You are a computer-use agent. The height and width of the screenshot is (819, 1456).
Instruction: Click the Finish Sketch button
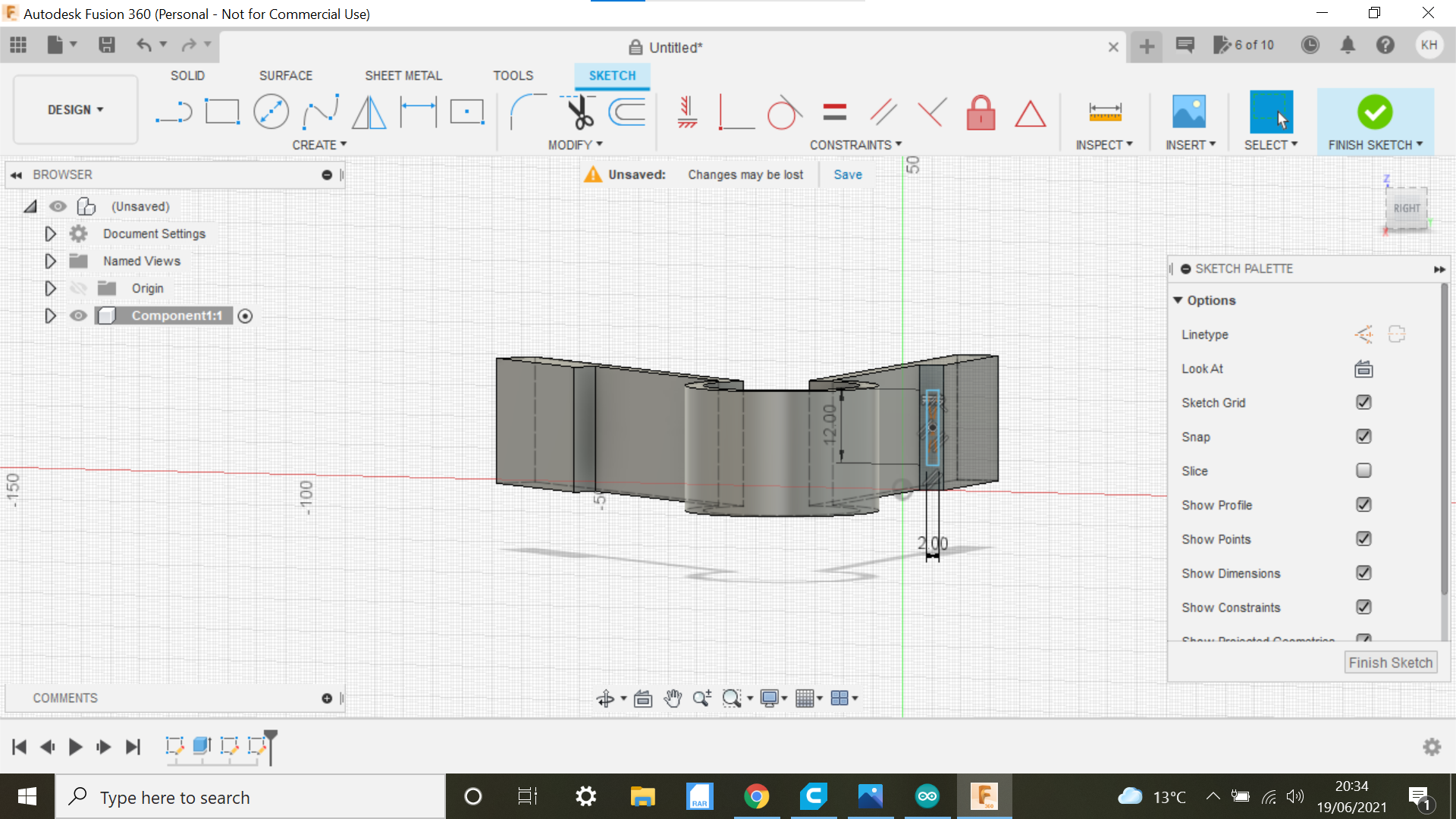click(x=1391, y=661)
